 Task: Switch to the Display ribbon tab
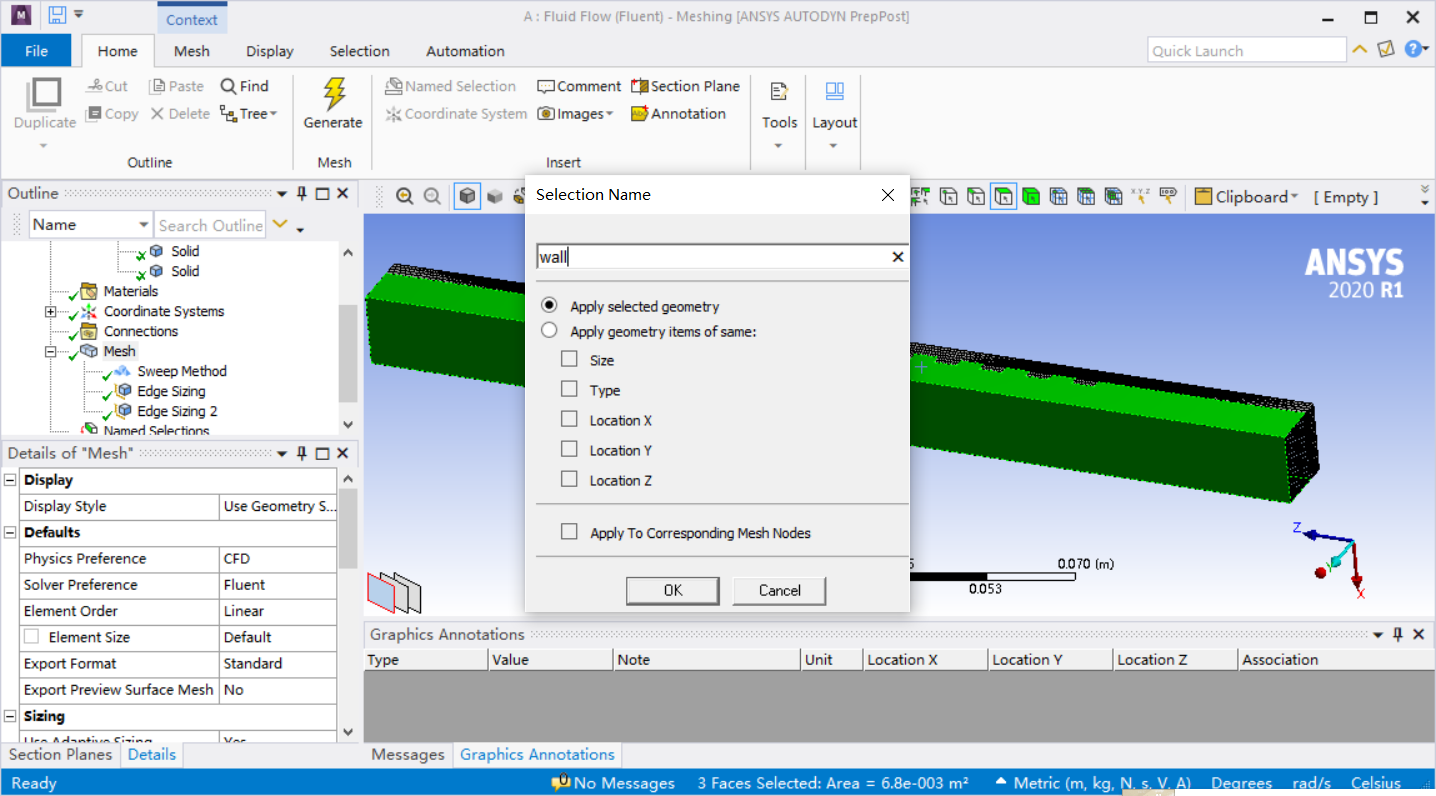pyautogui.click(x=270, y=51)
